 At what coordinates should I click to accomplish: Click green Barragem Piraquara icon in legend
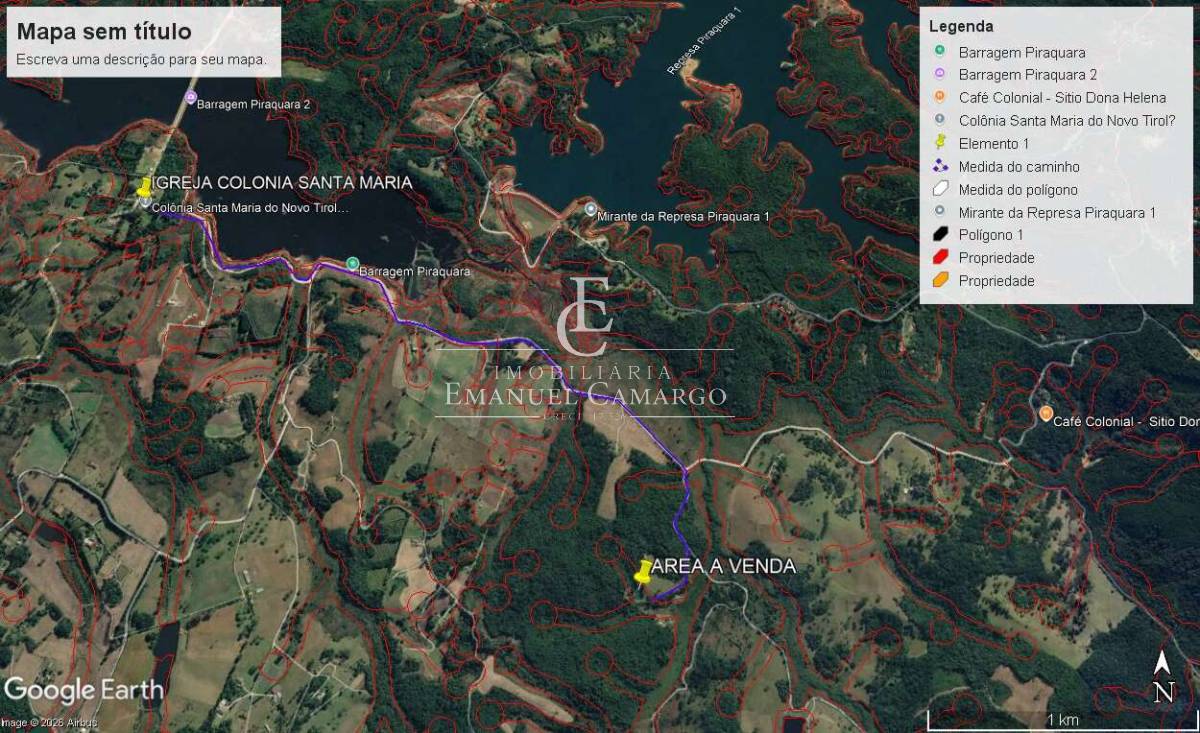point(940,52)
